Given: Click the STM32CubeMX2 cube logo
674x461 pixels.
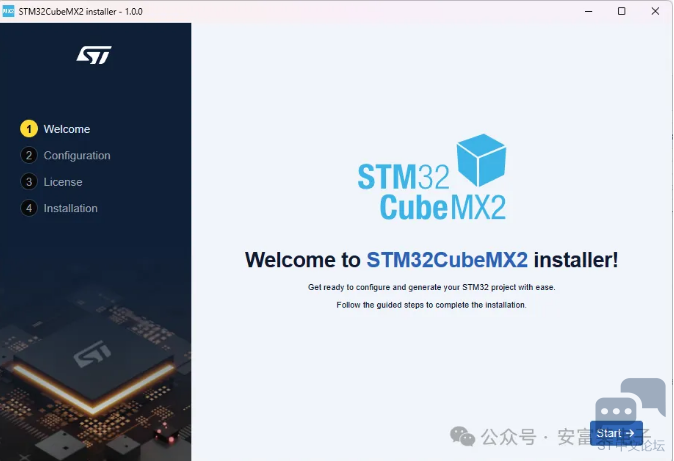Looking at the screenshot, I should [x=432, y=177].
